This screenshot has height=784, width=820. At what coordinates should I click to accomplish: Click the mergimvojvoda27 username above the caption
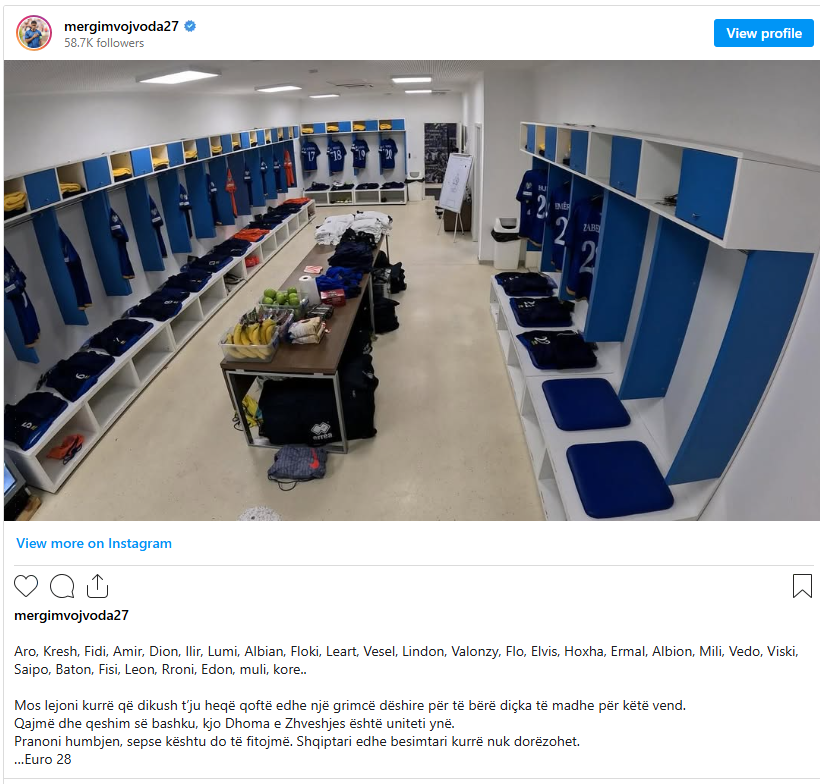pos(71,616)
